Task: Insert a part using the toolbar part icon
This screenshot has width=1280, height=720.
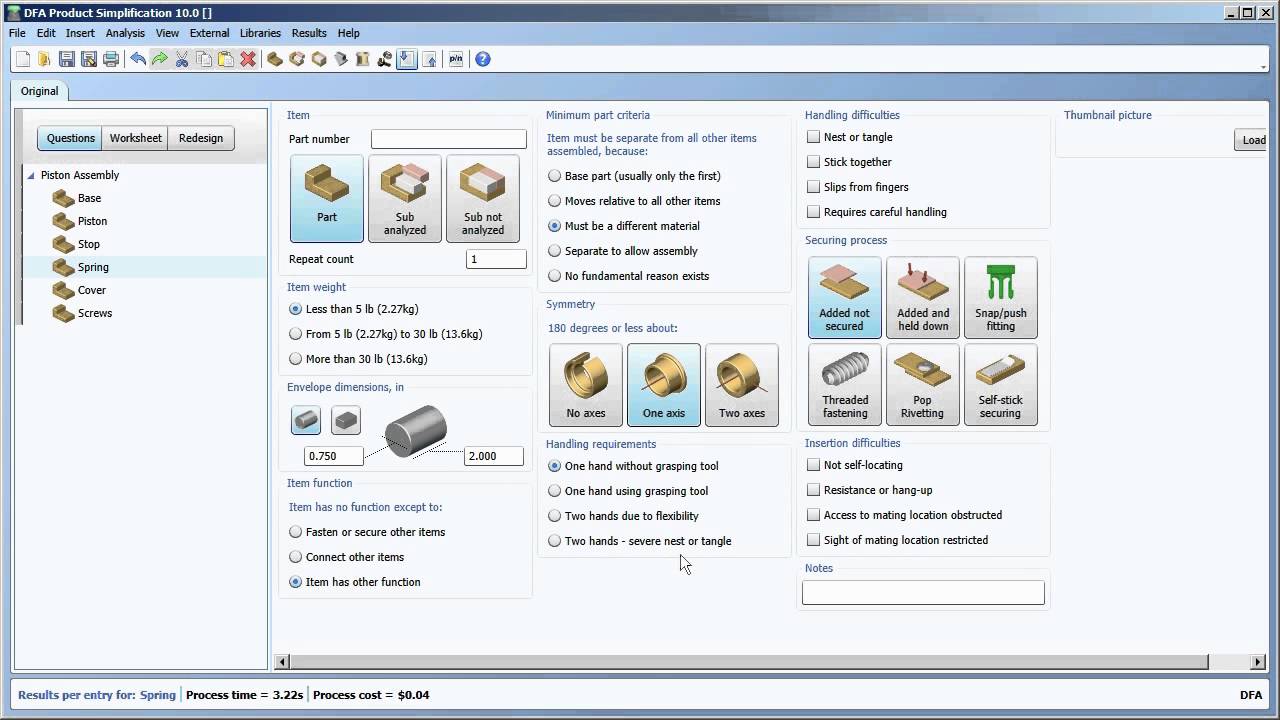Action: tap(275, 59)
